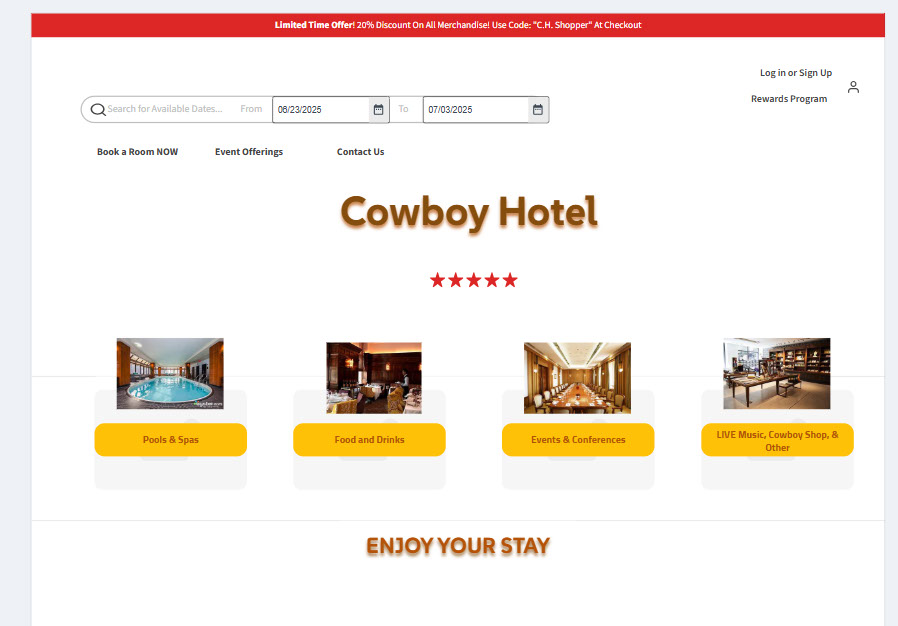
Task: Click the last red rating star
Action: [510, 280]
